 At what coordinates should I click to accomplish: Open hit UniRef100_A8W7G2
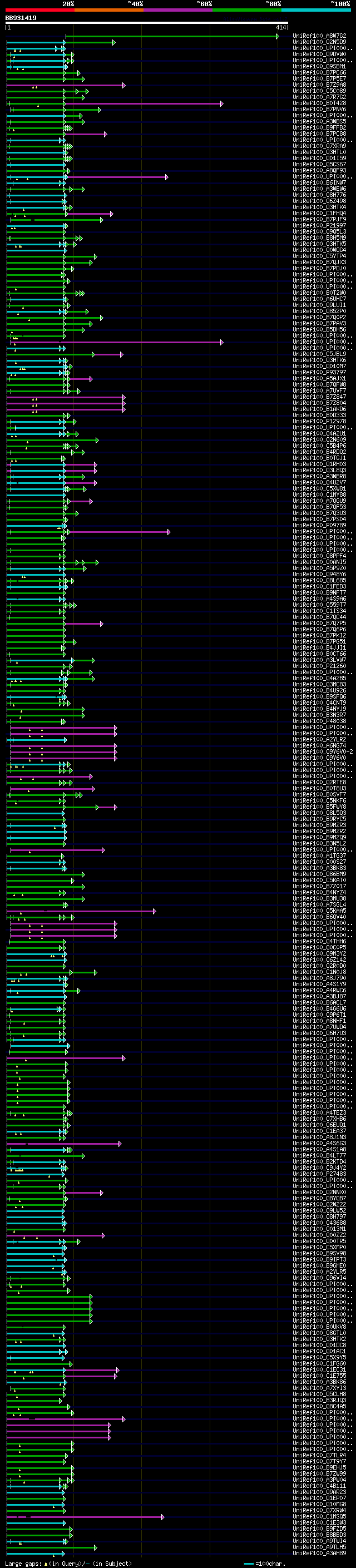319,36
